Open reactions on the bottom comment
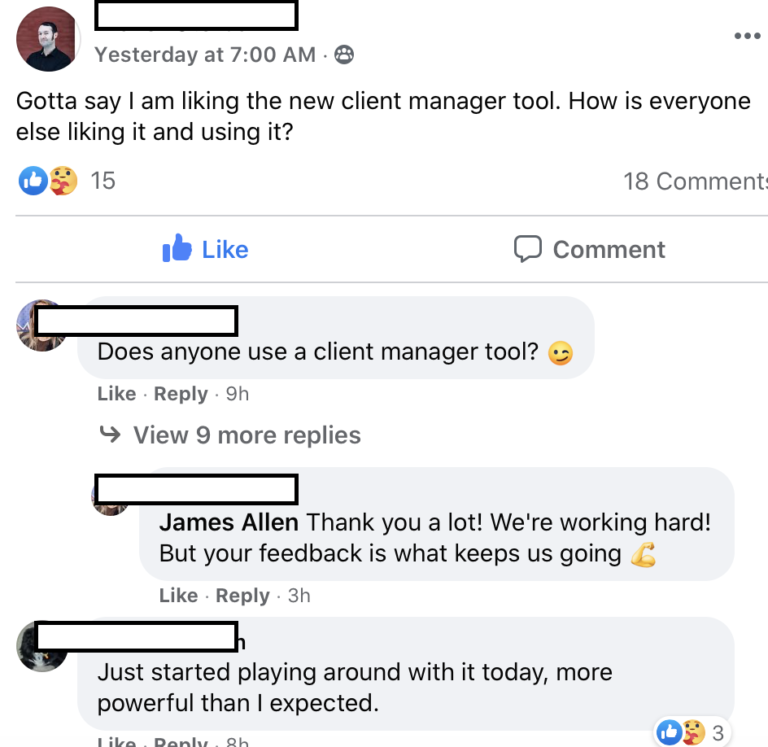 pos(692,732)
